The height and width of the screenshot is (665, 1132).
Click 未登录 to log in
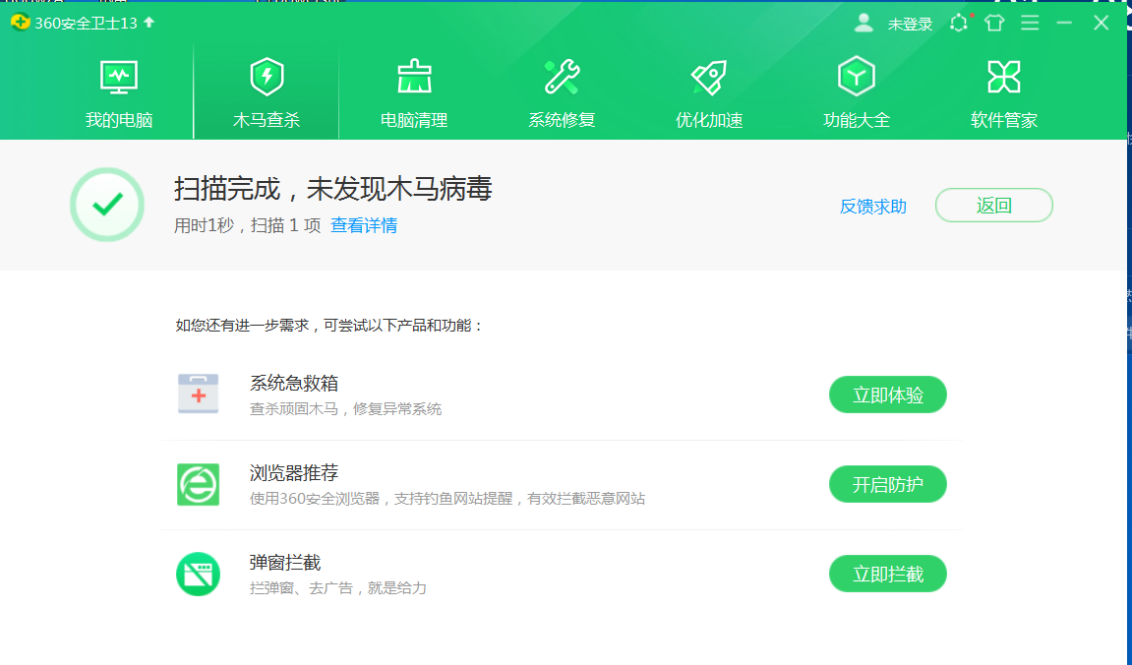pos(910,25)
